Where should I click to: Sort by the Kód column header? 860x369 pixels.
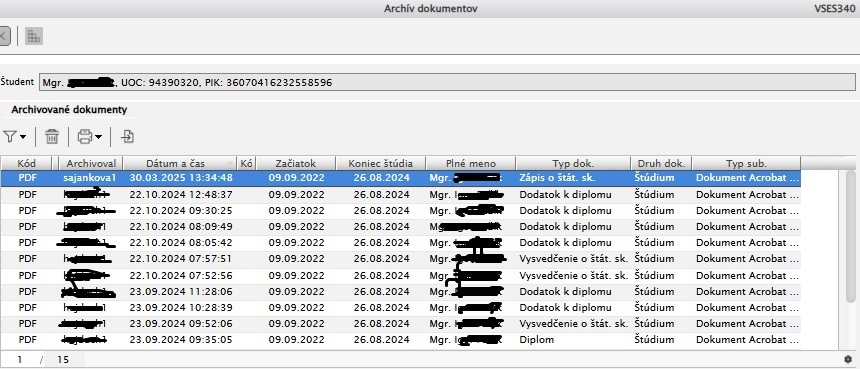(x=26, y=163)
